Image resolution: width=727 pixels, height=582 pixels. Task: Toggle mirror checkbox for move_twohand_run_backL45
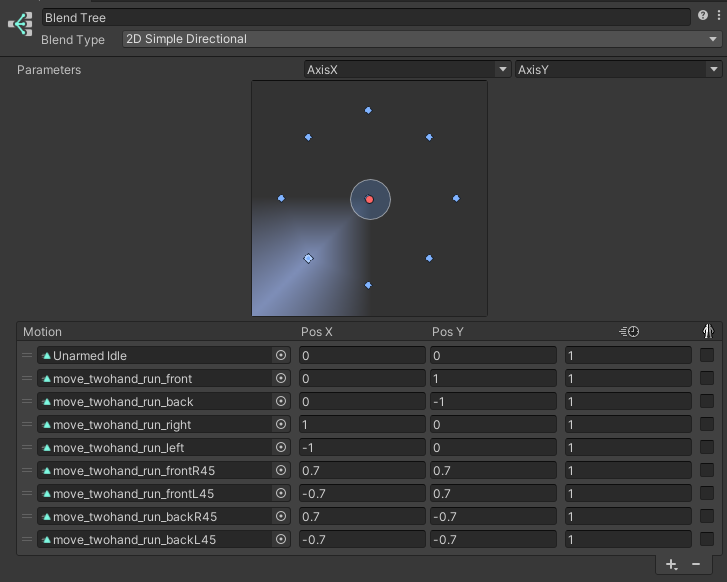click(x=707, y=539)
